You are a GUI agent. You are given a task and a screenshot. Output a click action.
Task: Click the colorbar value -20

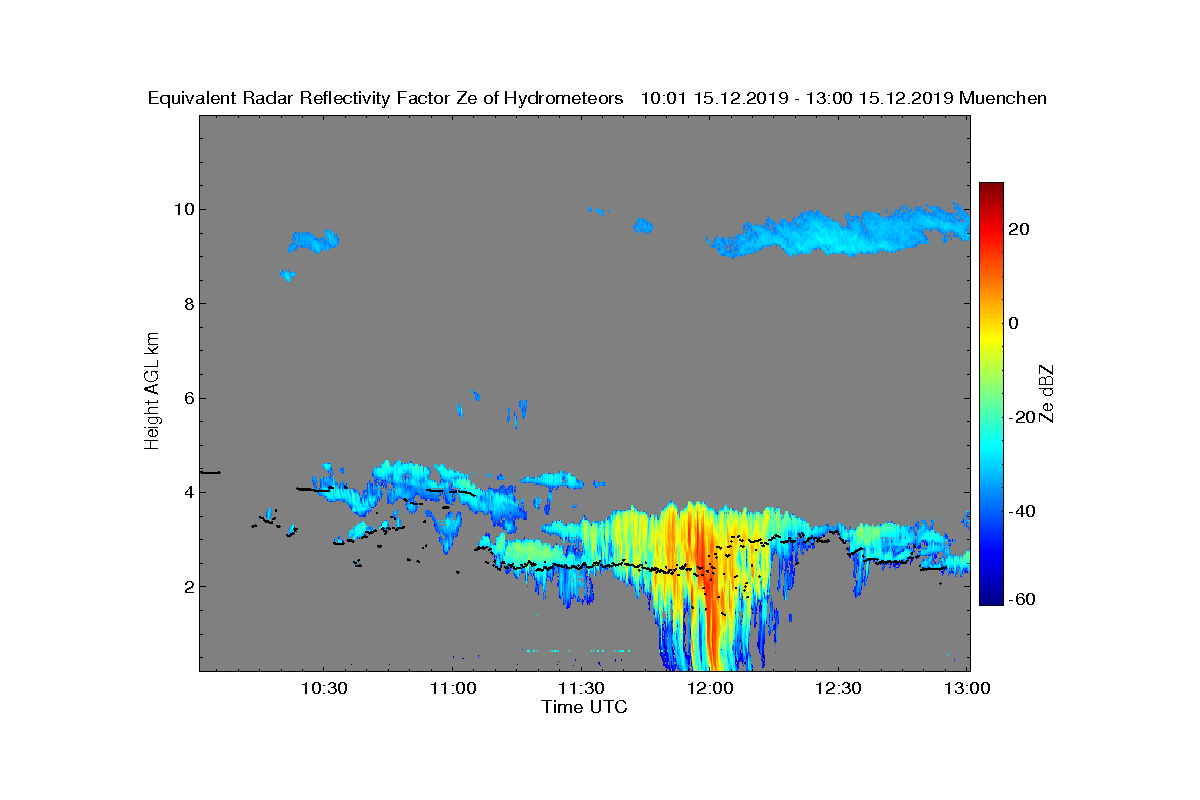click(1020, 417)
